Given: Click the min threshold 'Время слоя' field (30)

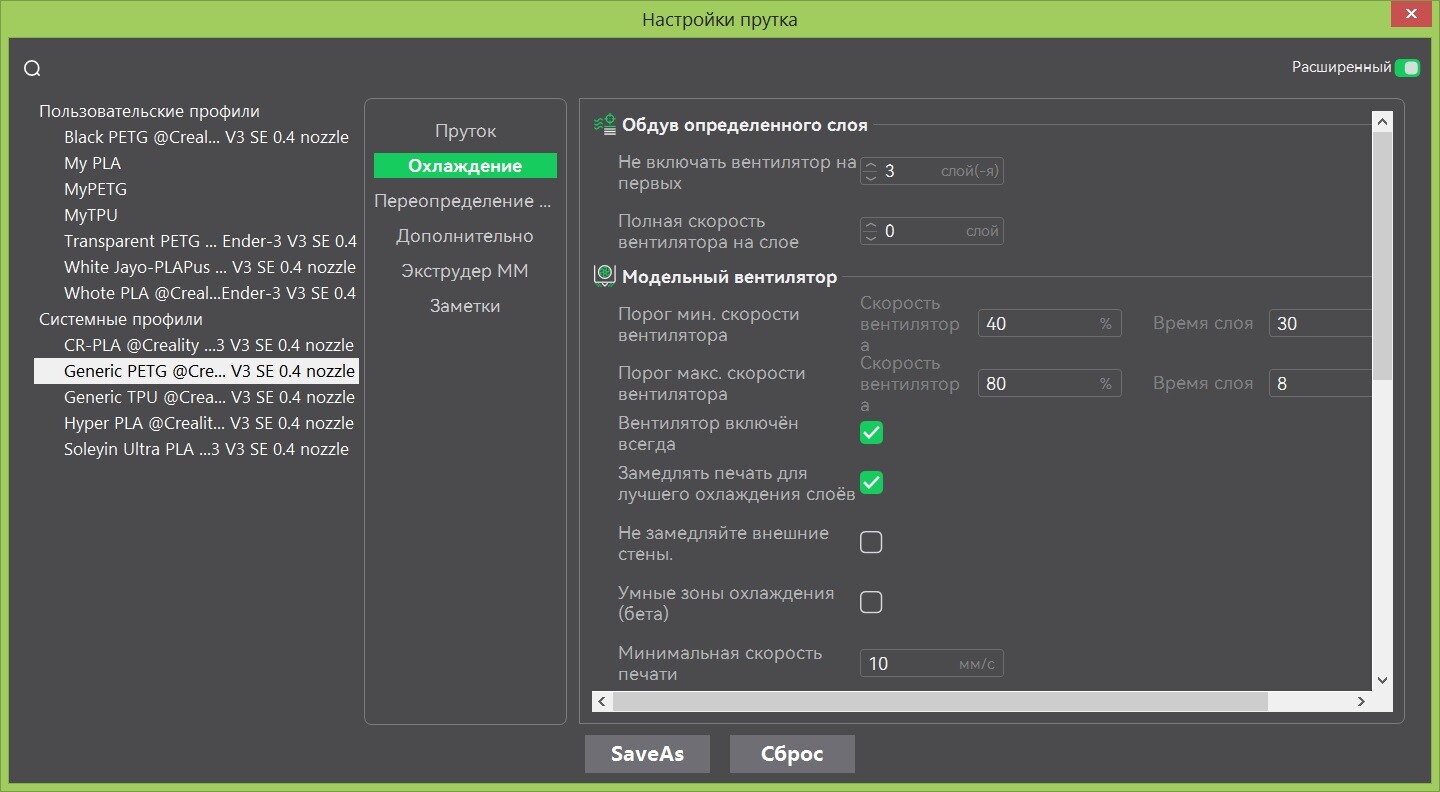Looking at the screenshot, I should tap(1320, 324).
